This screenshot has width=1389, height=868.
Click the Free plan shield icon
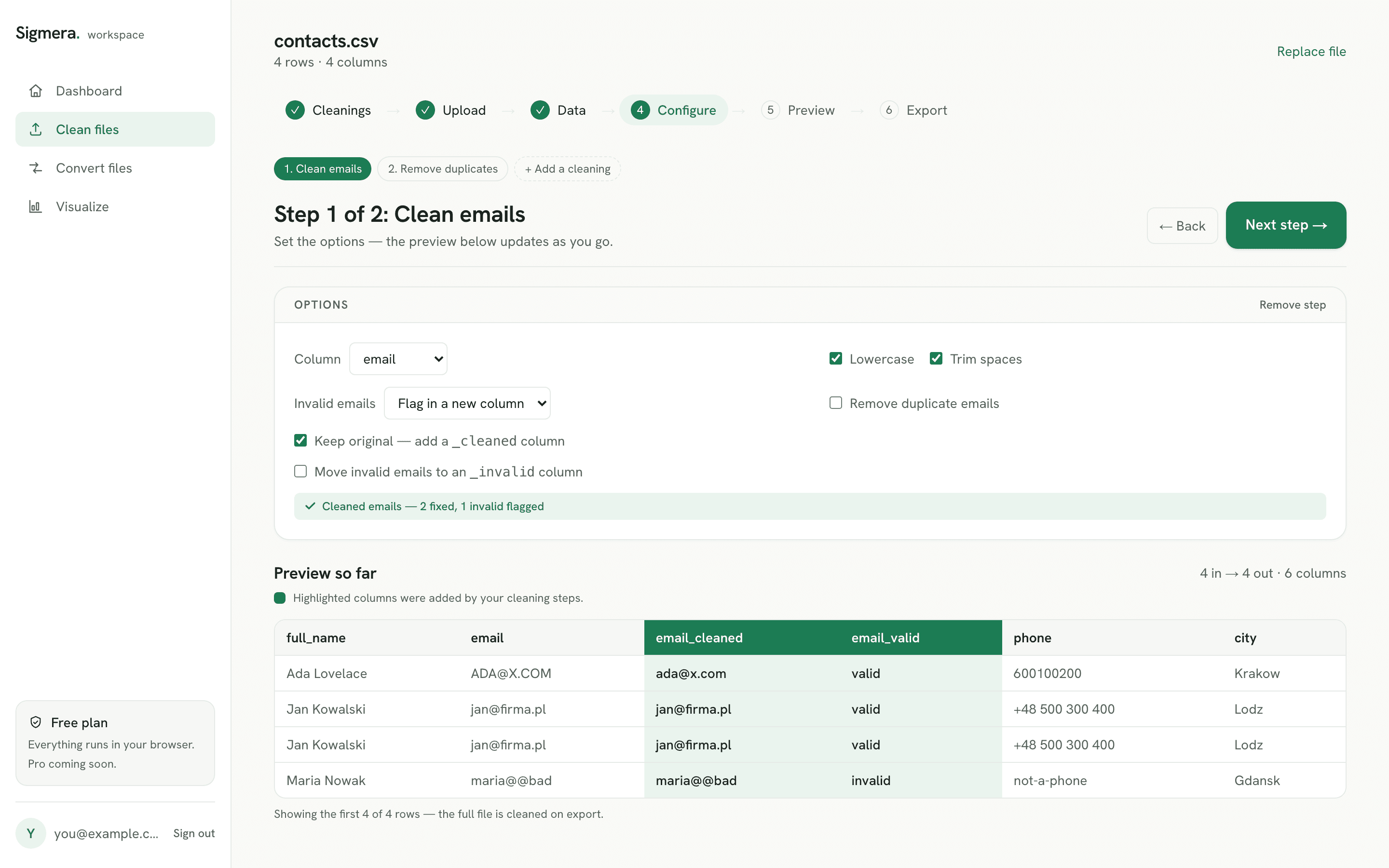(x=36, y=722)
